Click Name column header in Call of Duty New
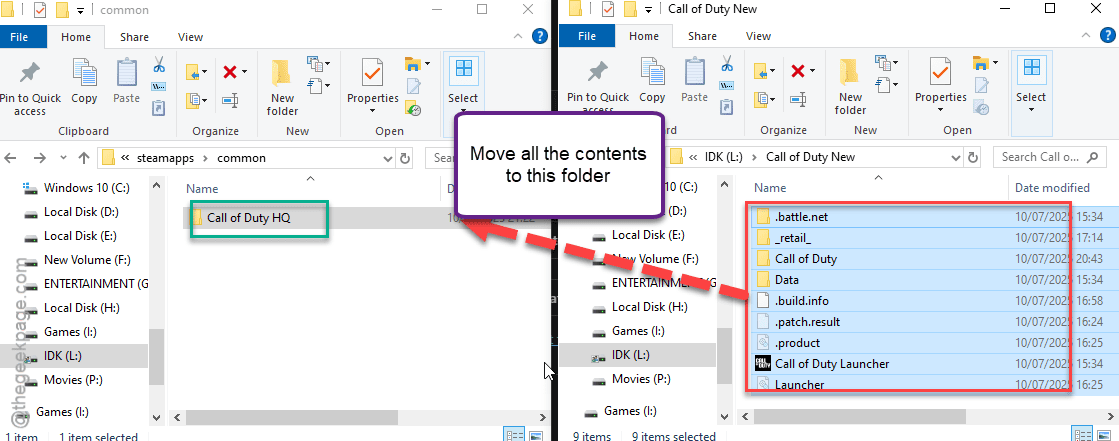The width and height of the screenshot is (1119, 441). coord(770,188)
